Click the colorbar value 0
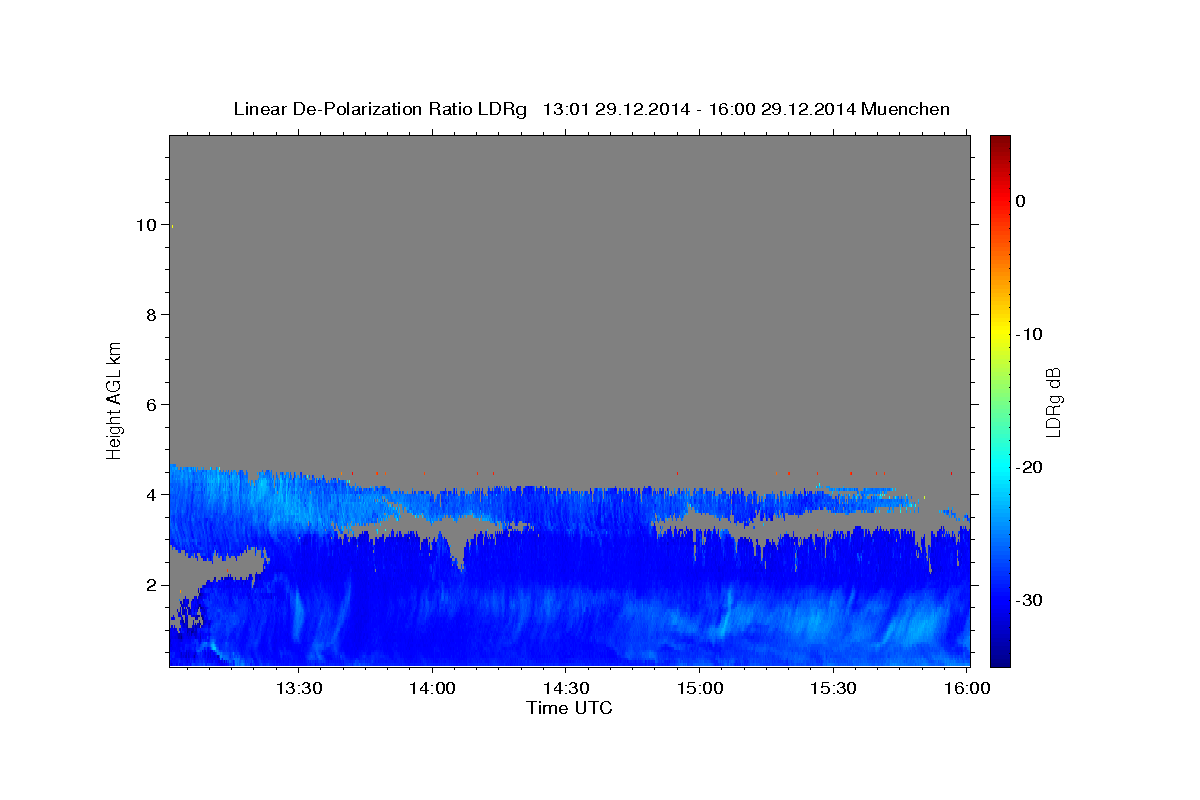The width and height of the screenshot is (1200, 800). pos(1021,201)
